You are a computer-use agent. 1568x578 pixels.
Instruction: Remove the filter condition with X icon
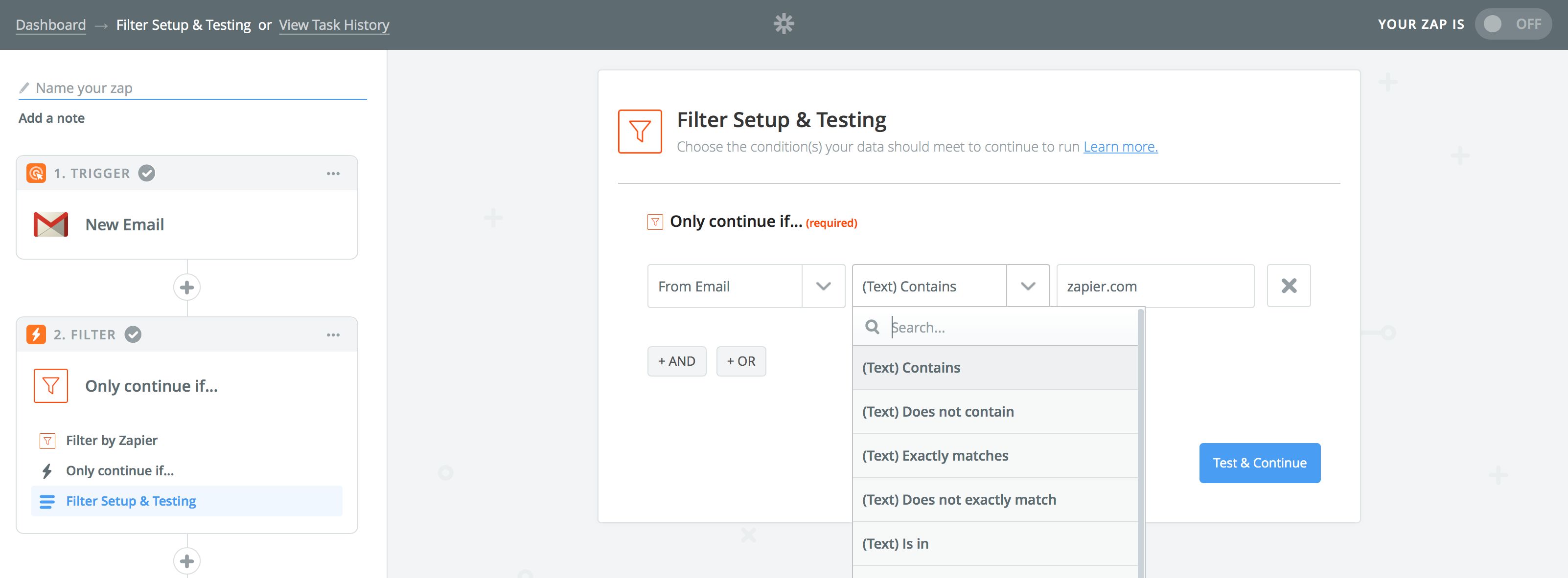coord(1288,286)
